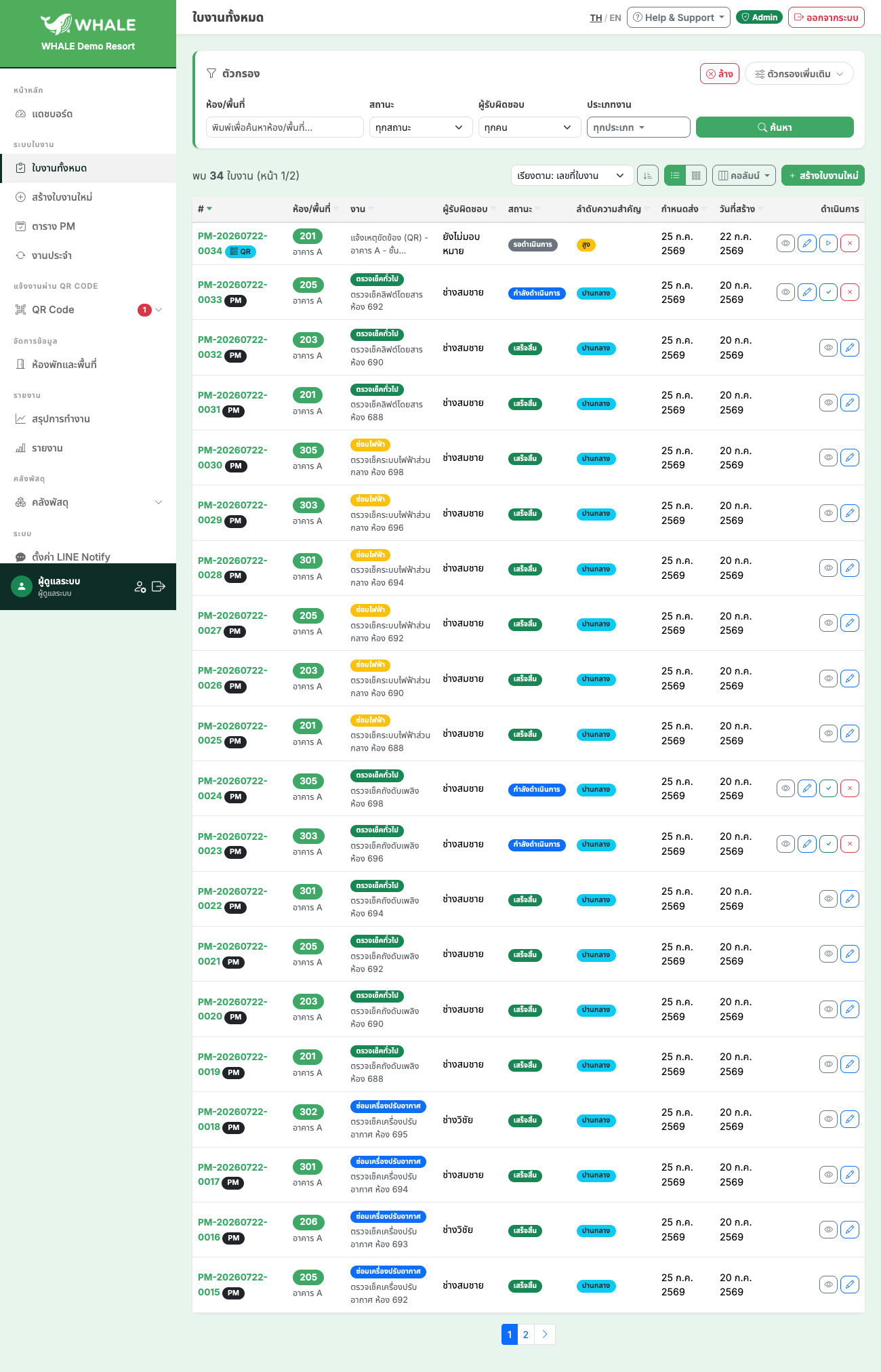Click the start (play) icon for PM-20260722-0034

point(828,243)
